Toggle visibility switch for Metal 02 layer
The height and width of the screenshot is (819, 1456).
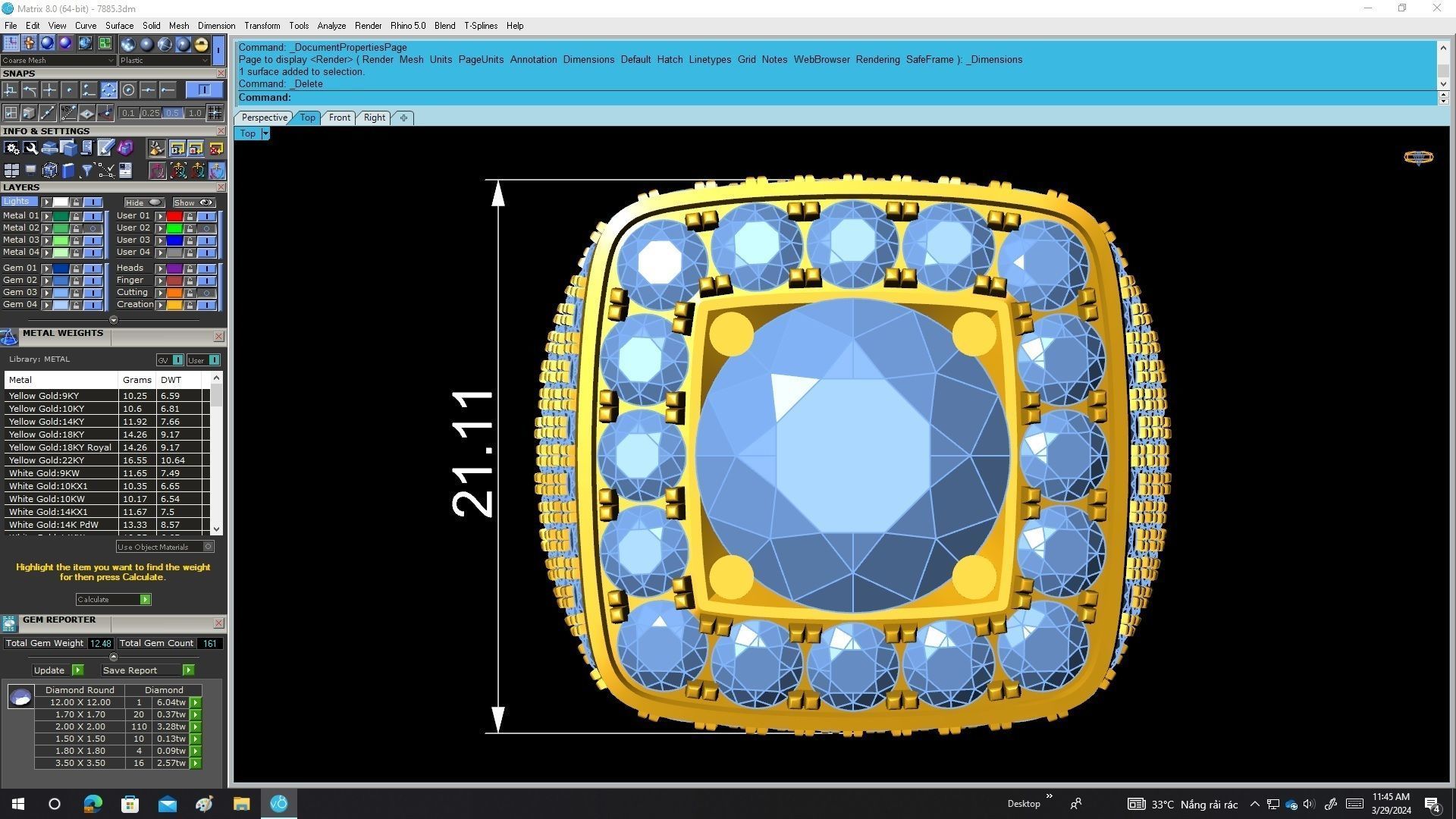tap(93, 228)
